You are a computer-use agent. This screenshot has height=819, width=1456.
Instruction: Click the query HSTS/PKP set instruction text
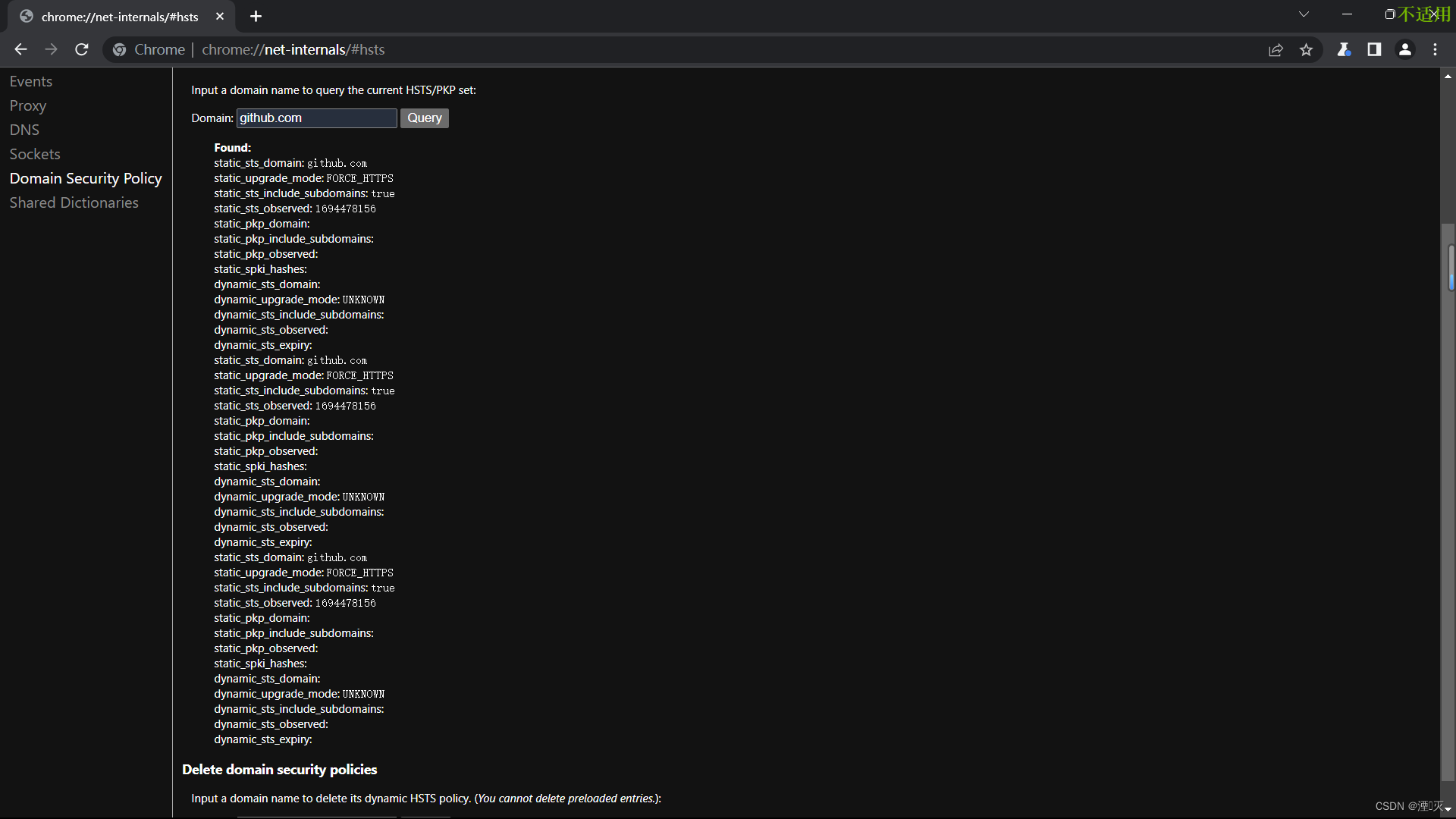pos(334,90)
